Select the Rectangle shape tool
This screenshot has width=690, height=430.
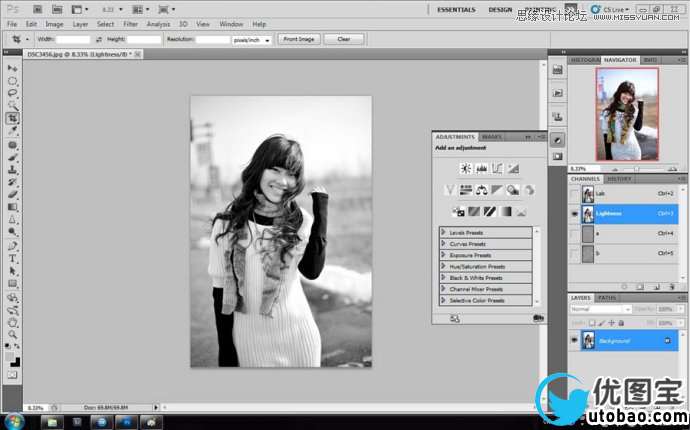click(x=12, y=284)
